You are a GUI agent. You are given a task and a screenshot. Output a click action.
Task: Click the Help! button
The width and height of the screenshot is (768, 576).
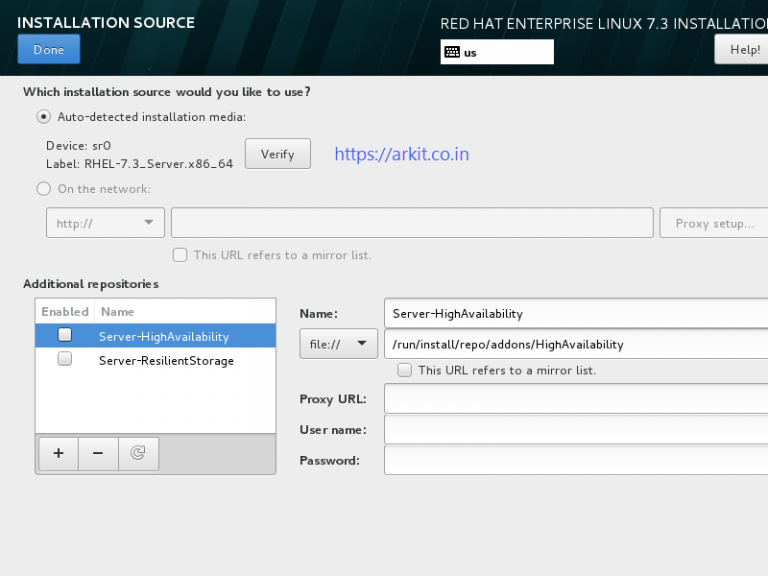[743, 49]
